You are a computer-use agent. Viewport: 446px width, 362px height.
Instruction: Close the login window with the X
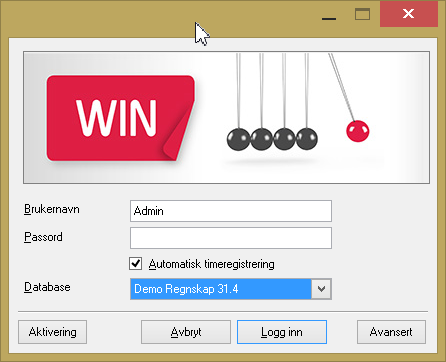coord(408,14)
